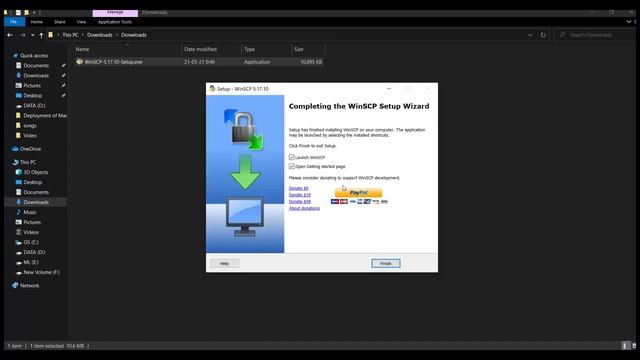The height and width of the screenshot is (360, 640).
Task: Open the Donate $49 link
Action: coord(300,201)
